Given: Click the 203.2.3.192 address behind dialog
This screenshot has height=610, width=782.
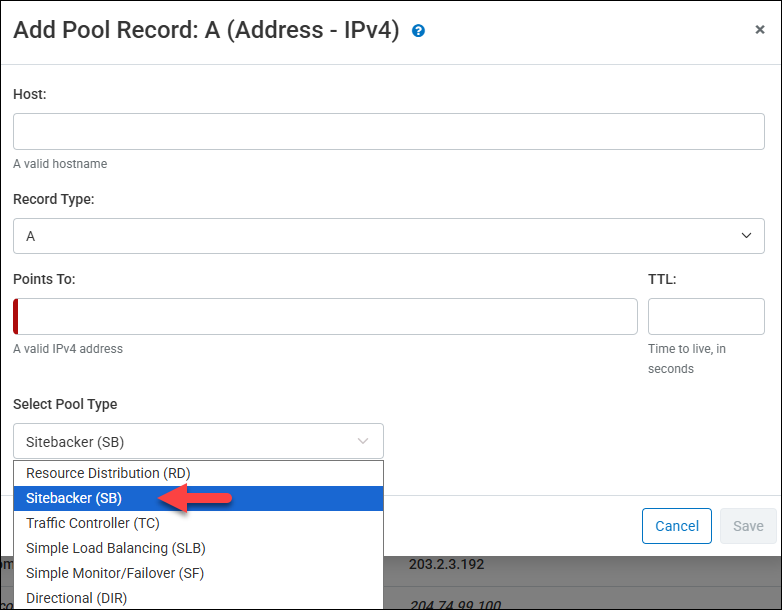Looking at the screenshot, I should point(446,565).
